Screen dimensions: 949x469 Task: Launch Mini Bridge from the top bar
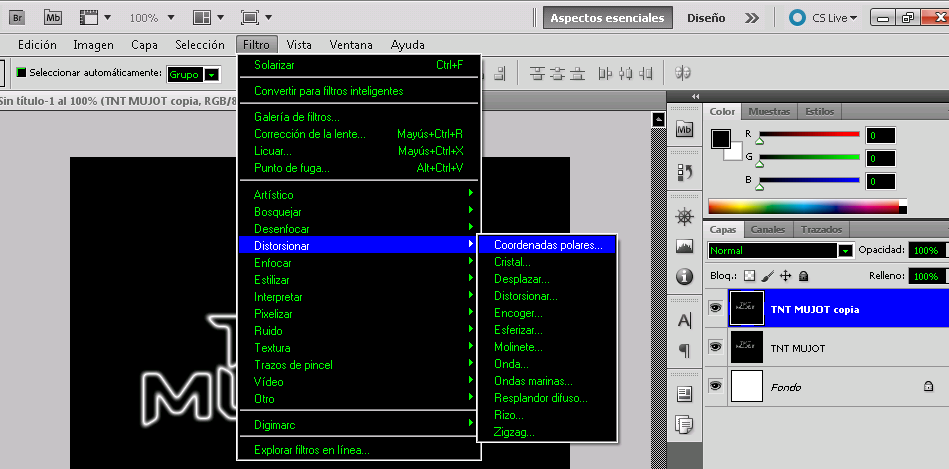(x=53, y=18)
